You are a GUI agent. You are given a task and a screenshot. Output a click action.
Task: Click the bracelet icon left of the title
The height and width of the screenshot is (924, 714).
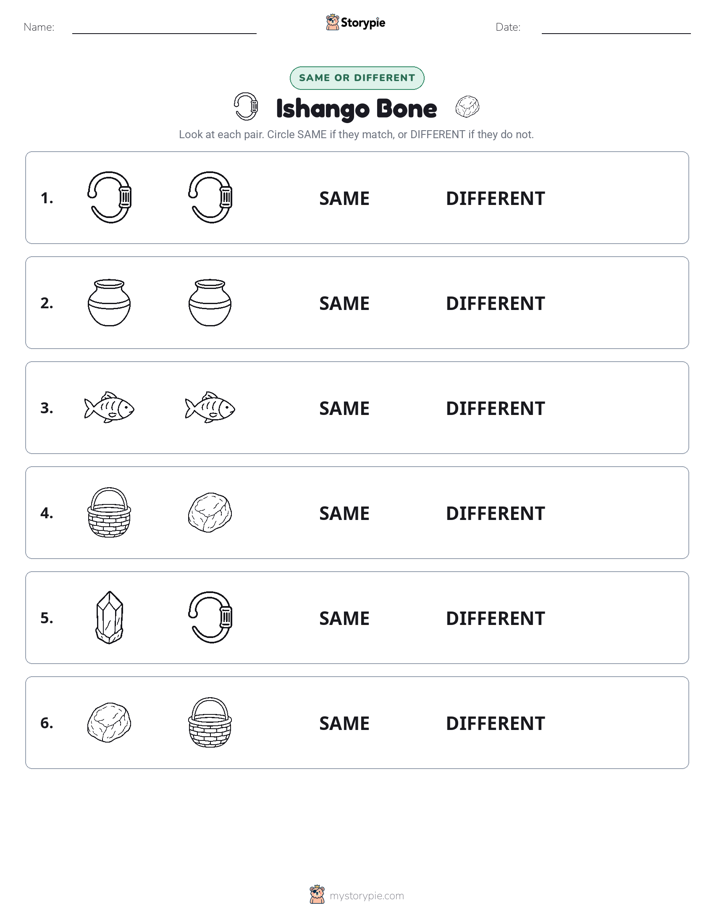(246, 107)
